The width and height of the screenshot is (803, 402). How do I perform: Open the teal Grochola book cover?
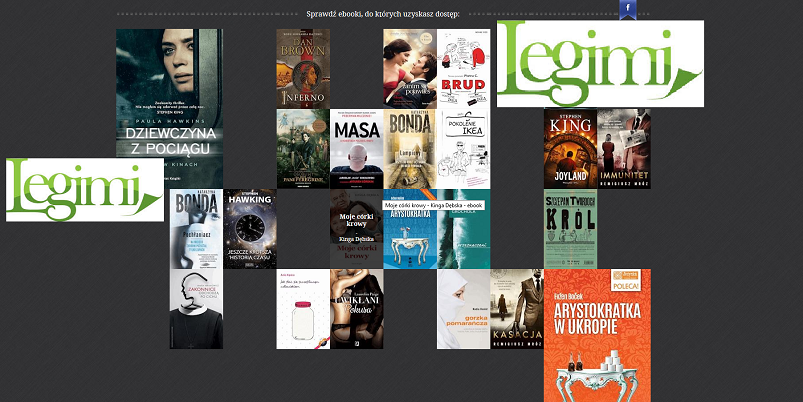pos(463,229)
